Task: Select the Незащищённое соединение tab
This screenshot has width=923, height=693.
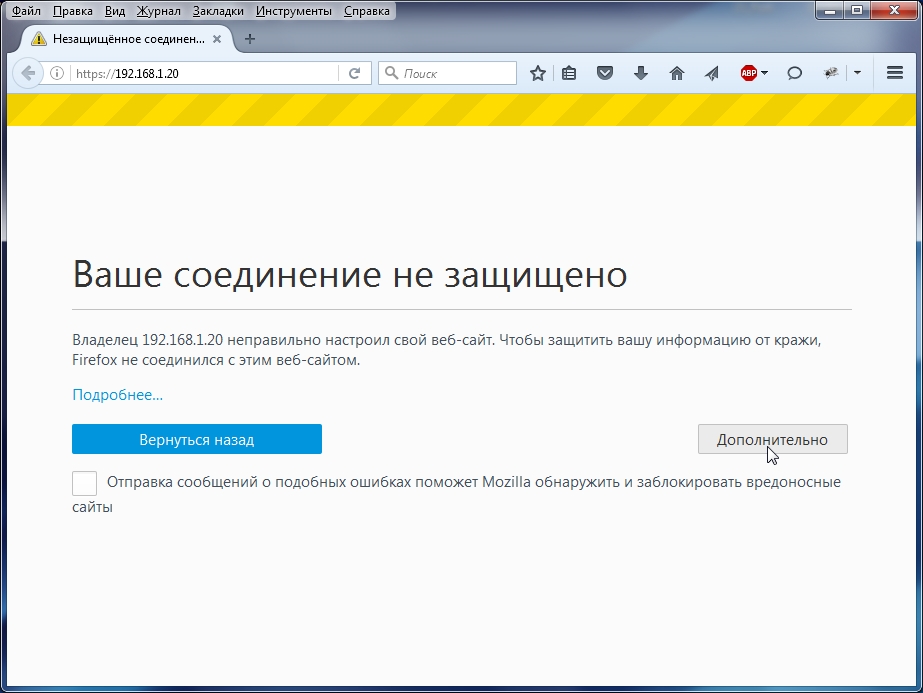Action: click(125, 39)
